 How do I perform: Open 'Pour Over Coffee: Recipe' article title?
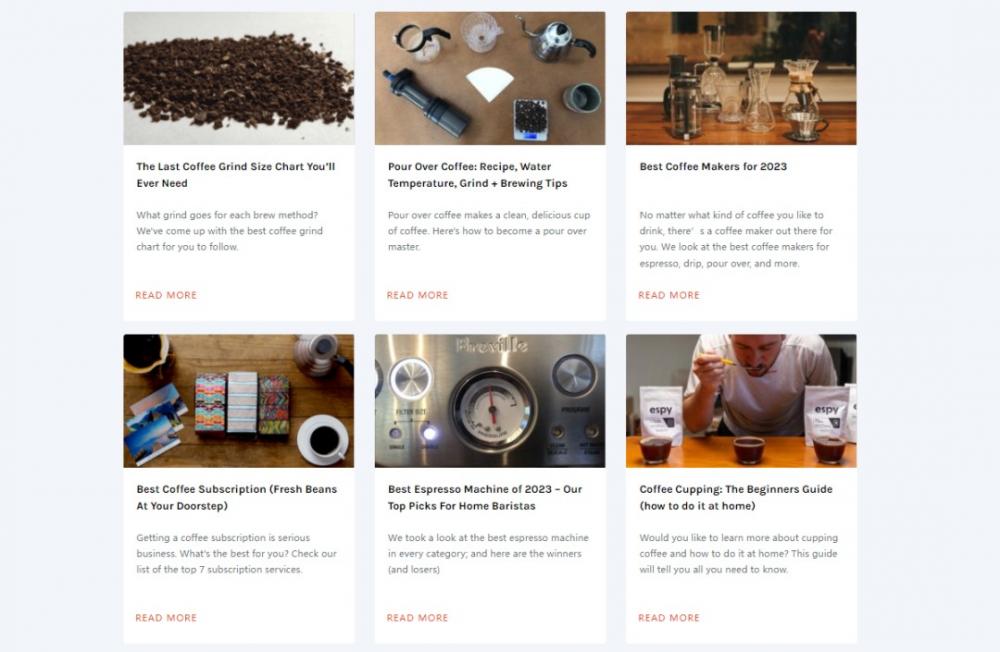(478, 175)
